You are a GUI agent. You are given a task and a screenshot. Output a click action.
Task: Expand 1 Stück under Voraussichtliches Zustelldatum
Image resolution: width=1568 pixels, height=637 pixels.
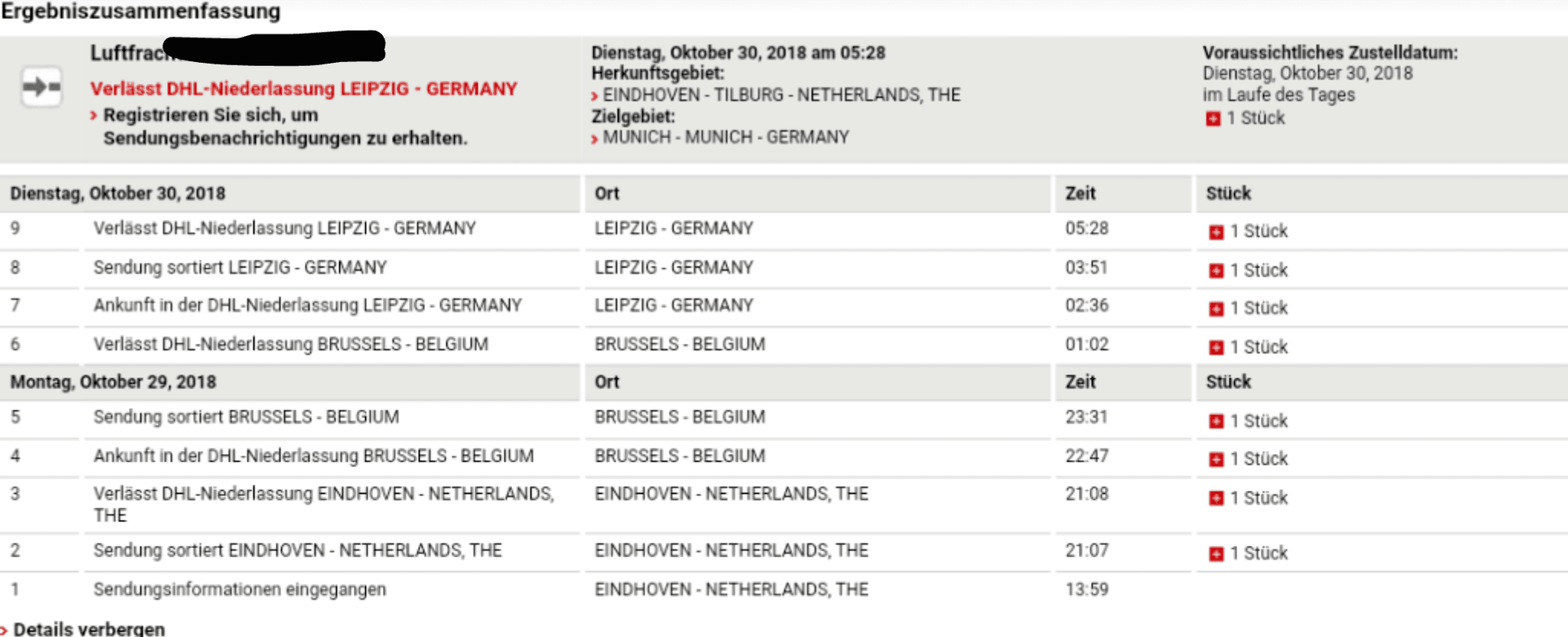[1246, 118]
